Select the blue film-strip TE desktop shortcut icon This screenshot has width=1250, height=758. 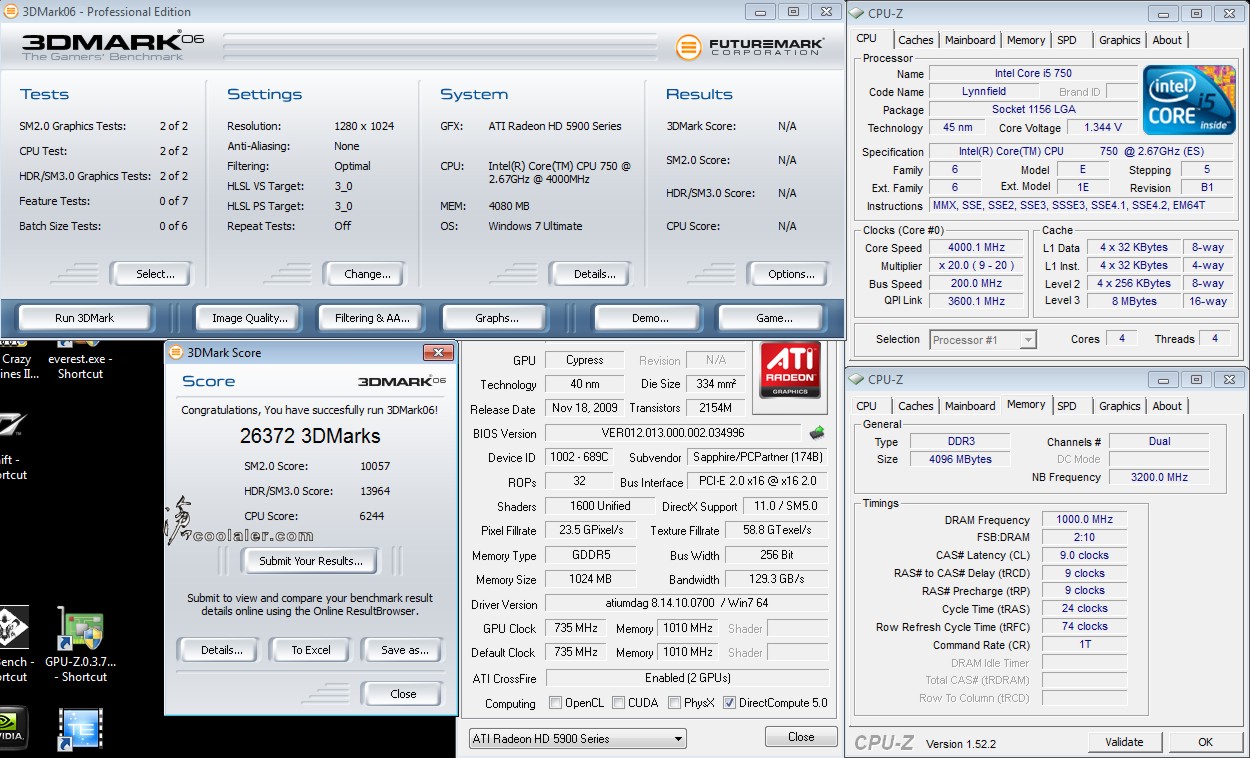[81, 730]
